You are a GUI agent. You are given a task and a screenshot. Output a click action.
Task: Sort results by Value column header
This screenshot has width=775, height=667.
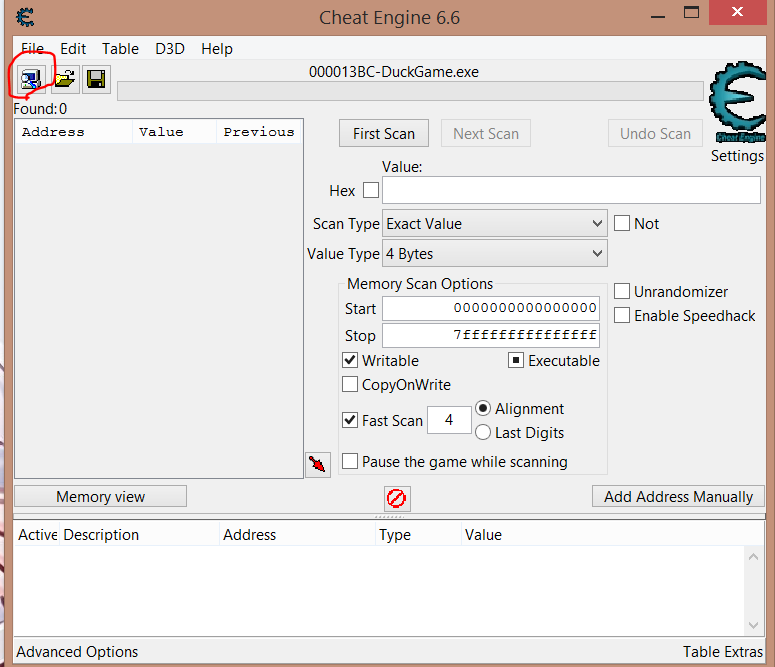[x=174, y=132]
